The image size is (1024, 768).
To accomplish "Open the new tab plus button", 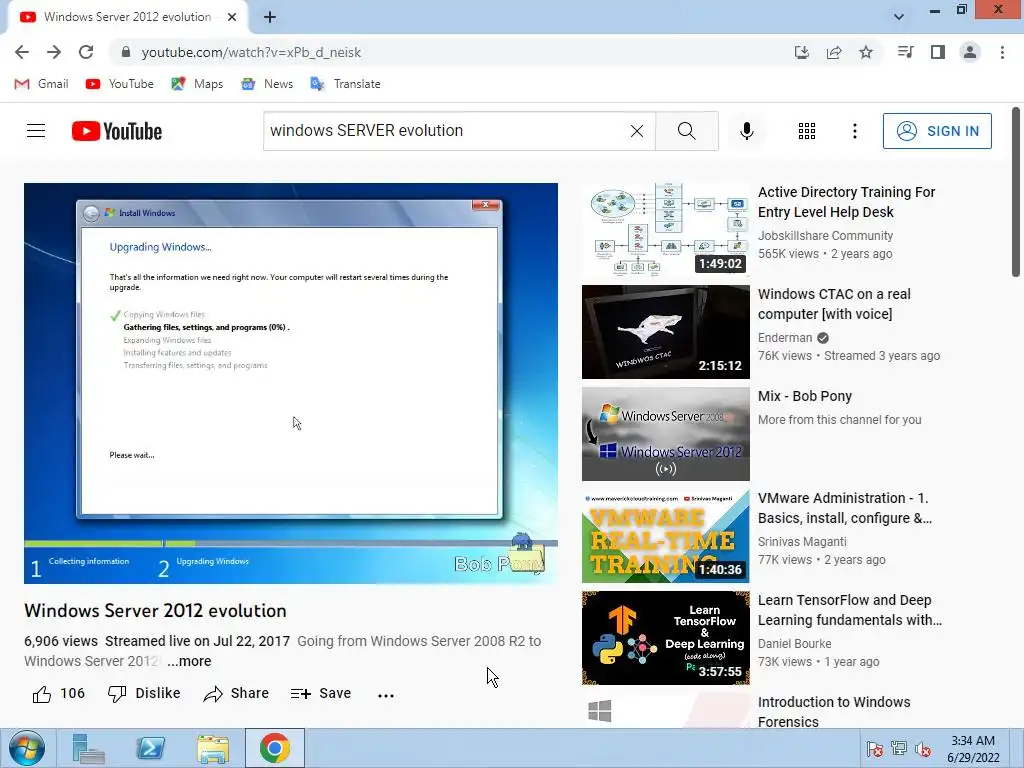I will [x=270, y=17].
